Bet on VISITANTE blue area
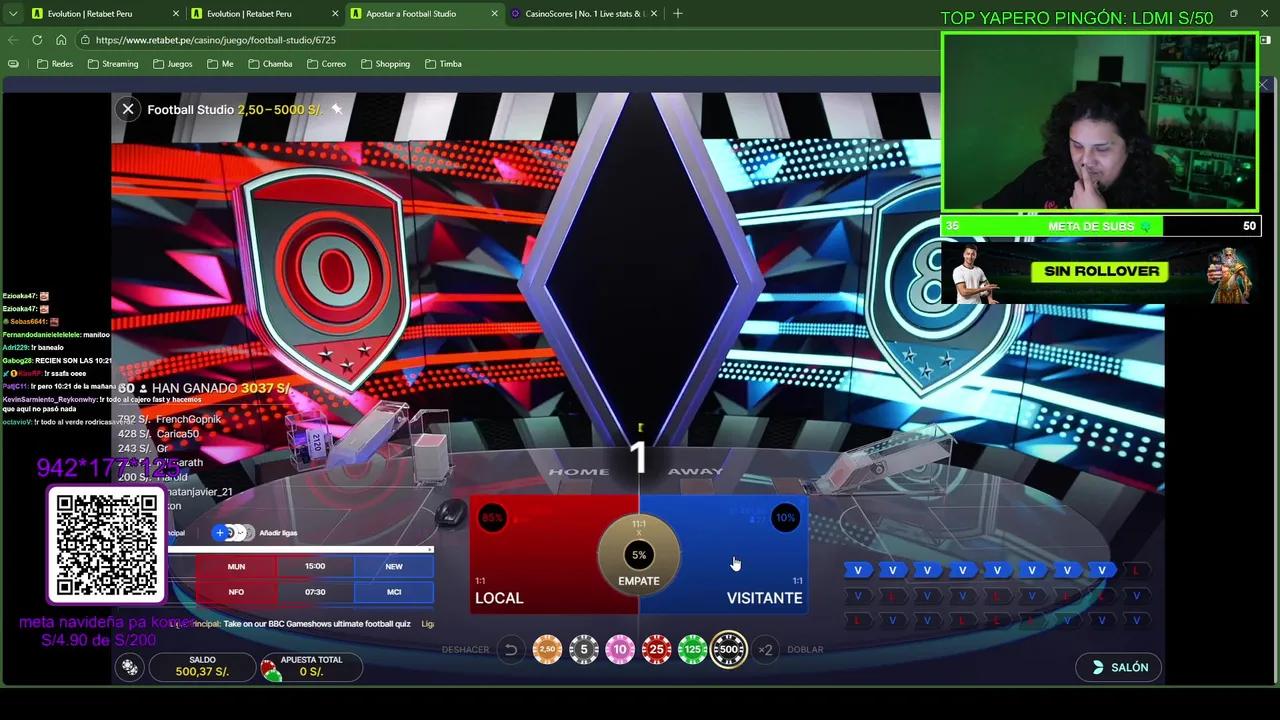The width and height of the screenshot is (1280, 720). tap(745, 560)
